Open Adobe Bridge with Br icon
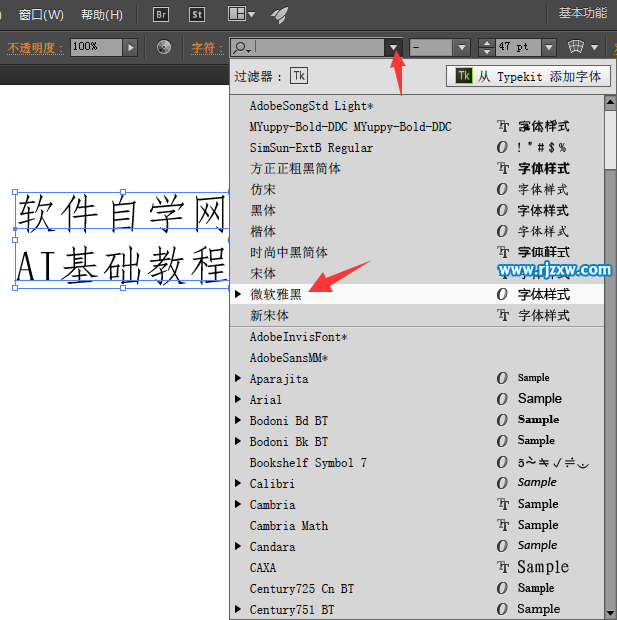Viewport: 617px width, 620px height. coord(161,15)
